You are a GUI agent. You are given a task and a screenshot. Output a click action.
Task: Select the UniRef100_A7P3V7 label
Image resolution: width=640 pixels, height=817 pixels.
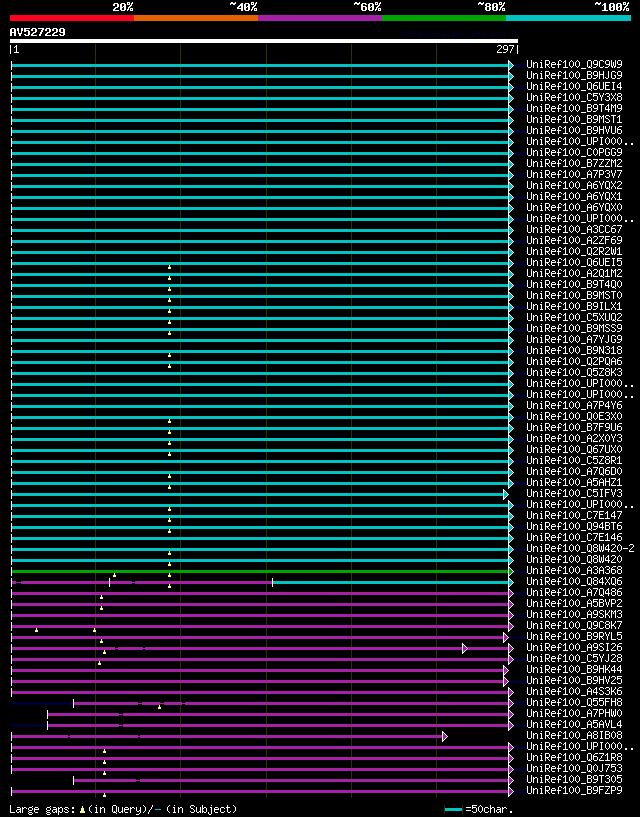(x=574, y=175)
